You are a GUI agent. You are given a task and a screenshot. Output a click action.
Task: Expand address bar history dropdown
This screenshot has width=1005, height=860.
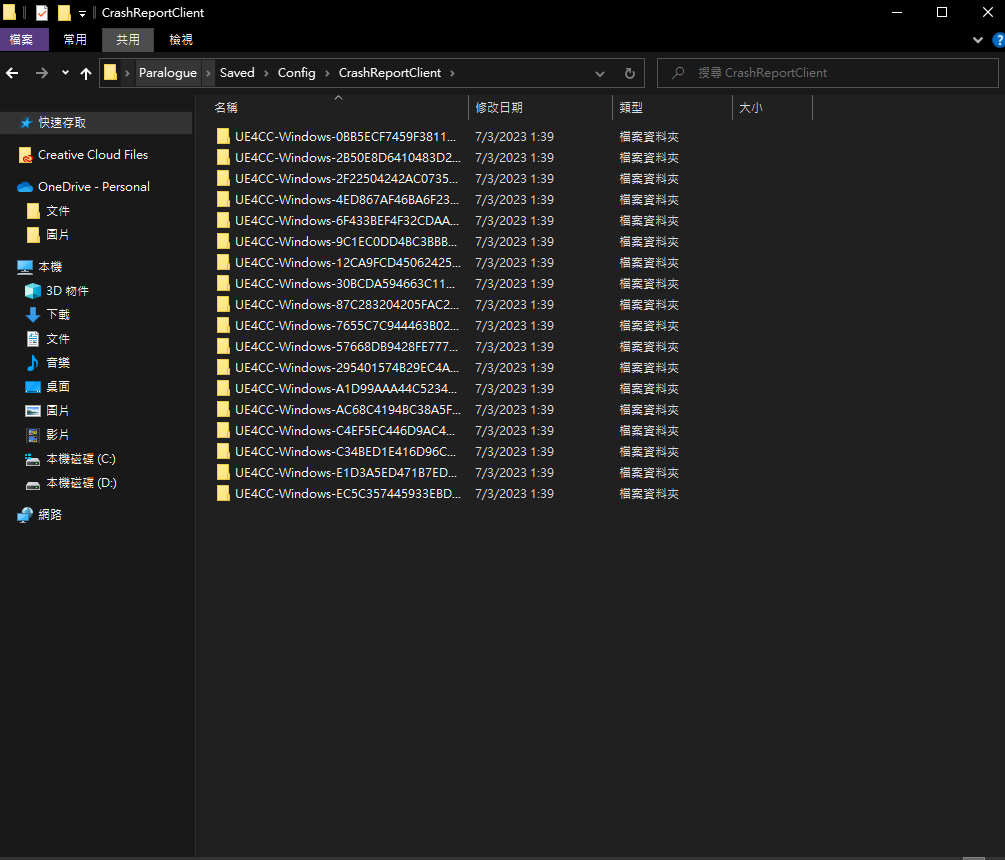tap(600, 73)
